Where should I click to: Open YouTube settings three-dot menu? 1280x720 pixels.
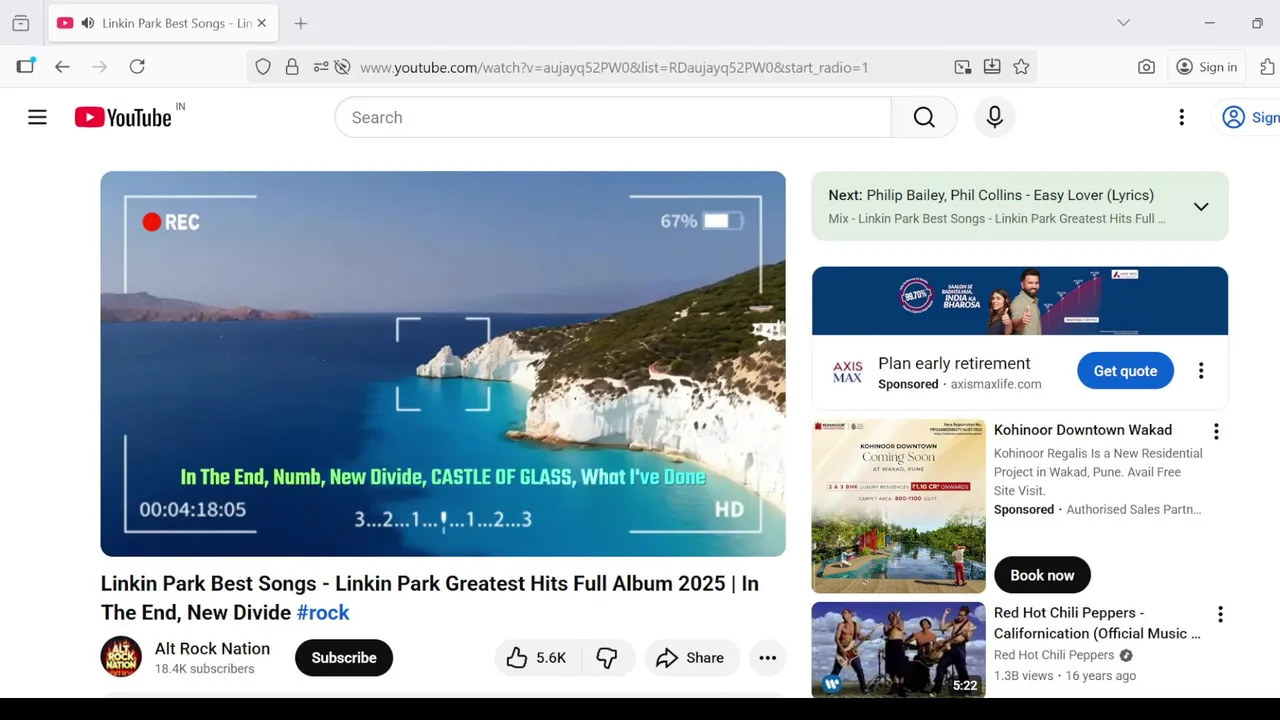point(1181,118)
